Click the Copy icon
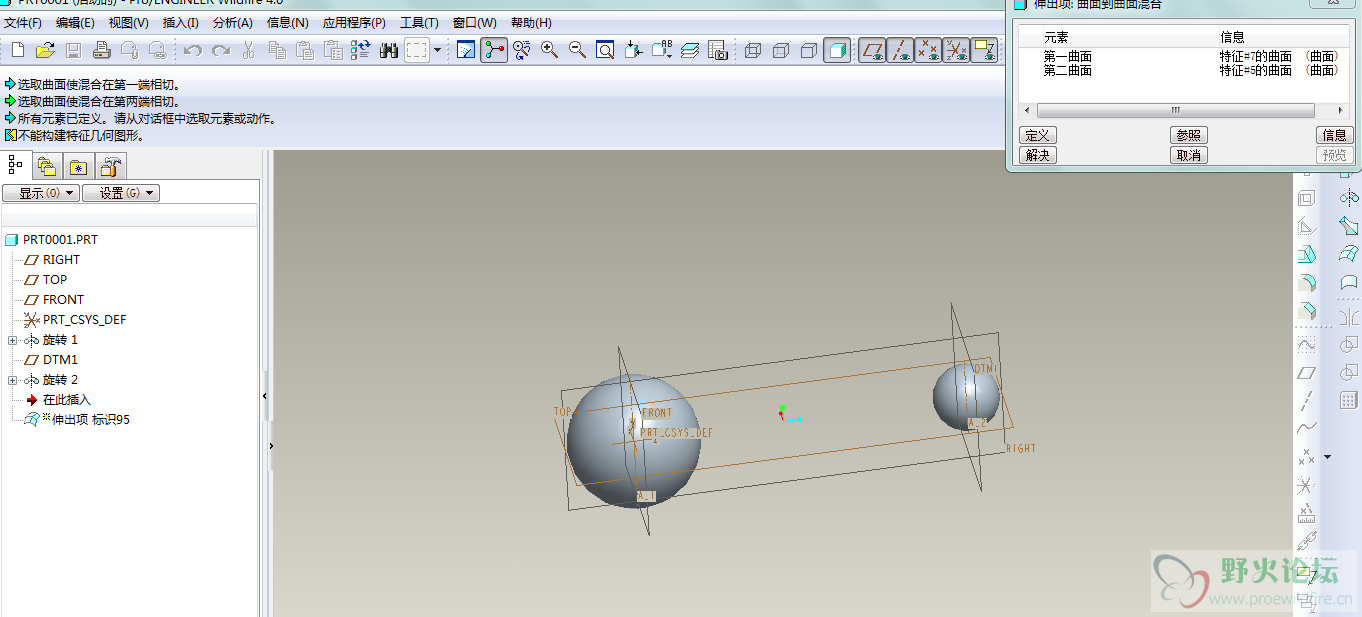 click(277, 50)
